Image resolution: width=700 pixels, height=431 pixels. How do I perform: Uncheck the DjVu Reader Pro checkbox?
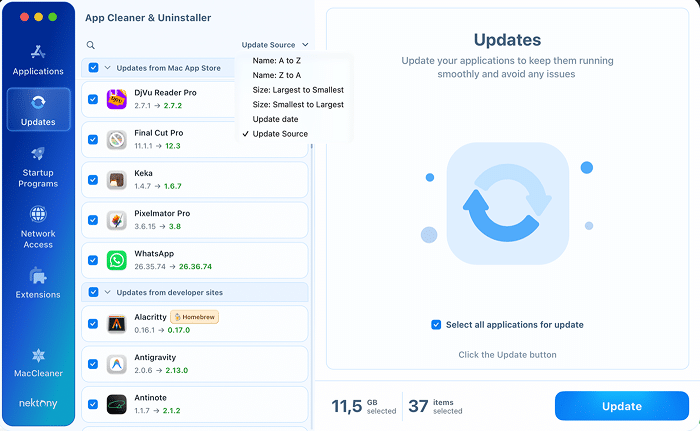pos(93,99)
